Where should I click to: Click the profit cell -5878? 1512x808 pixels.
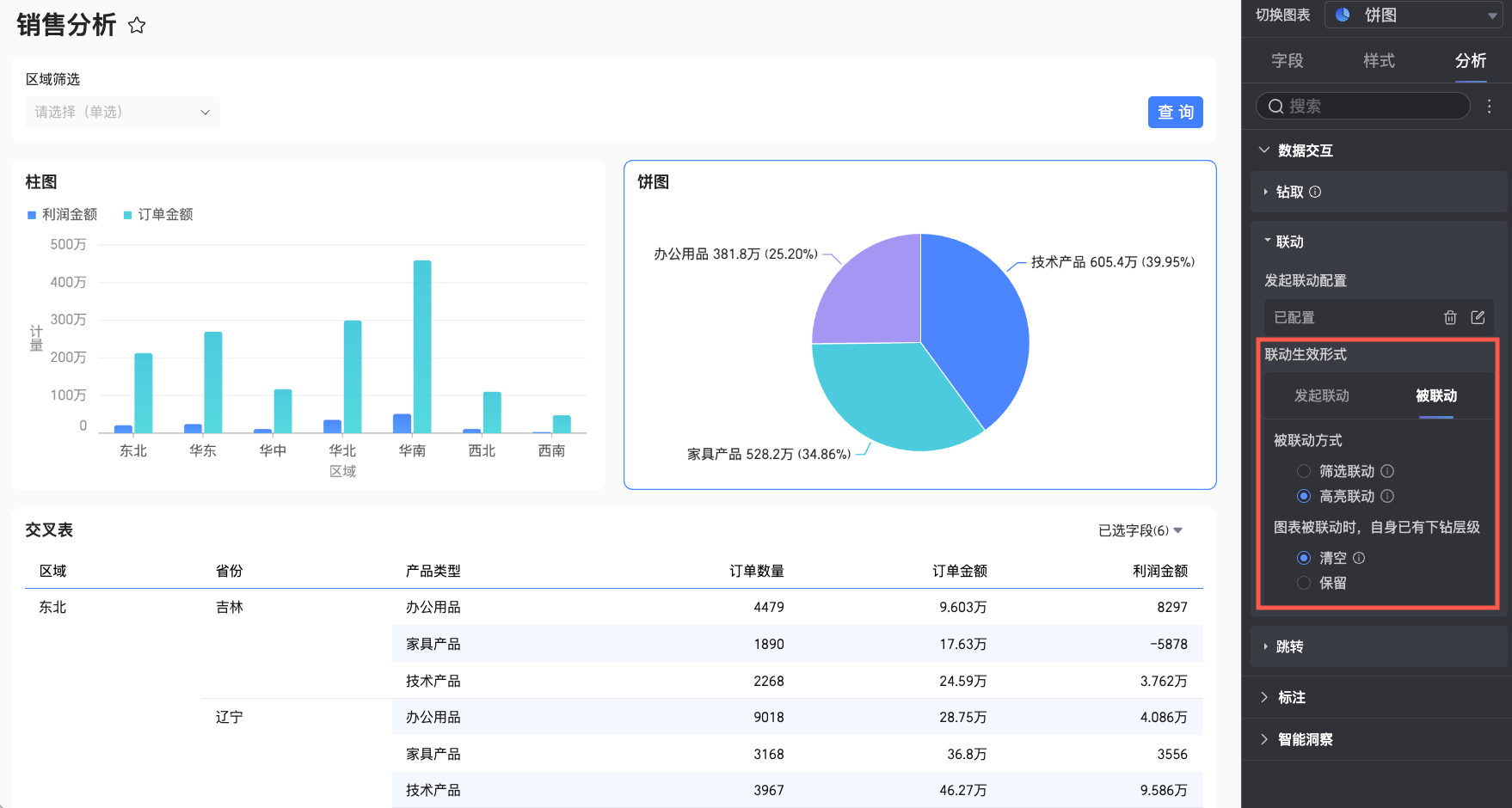pos(1169,644)
